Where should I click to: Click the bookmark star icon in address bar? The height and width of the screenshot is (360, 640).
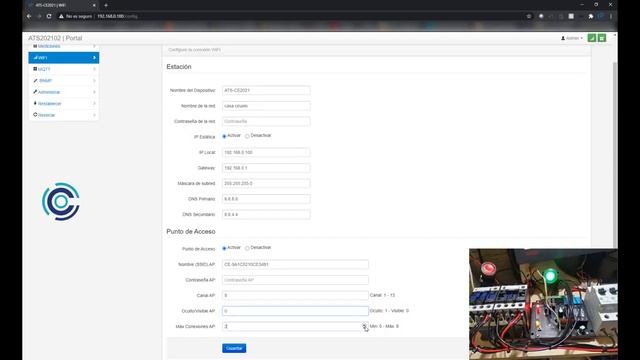coord(529,16)
